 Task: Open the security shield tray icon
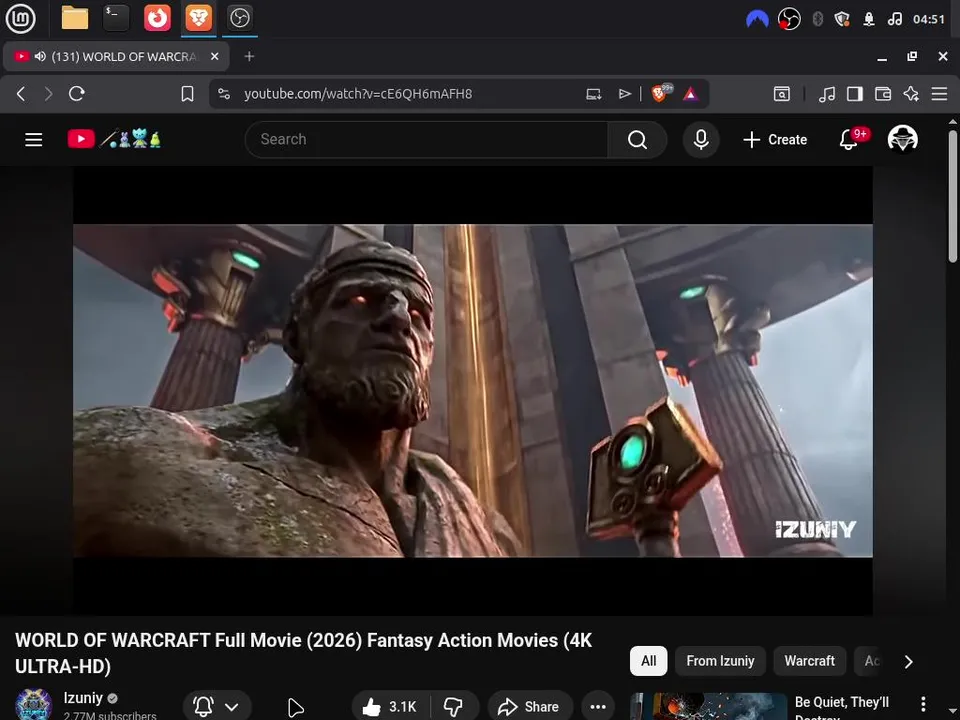[x=842, y=19]
